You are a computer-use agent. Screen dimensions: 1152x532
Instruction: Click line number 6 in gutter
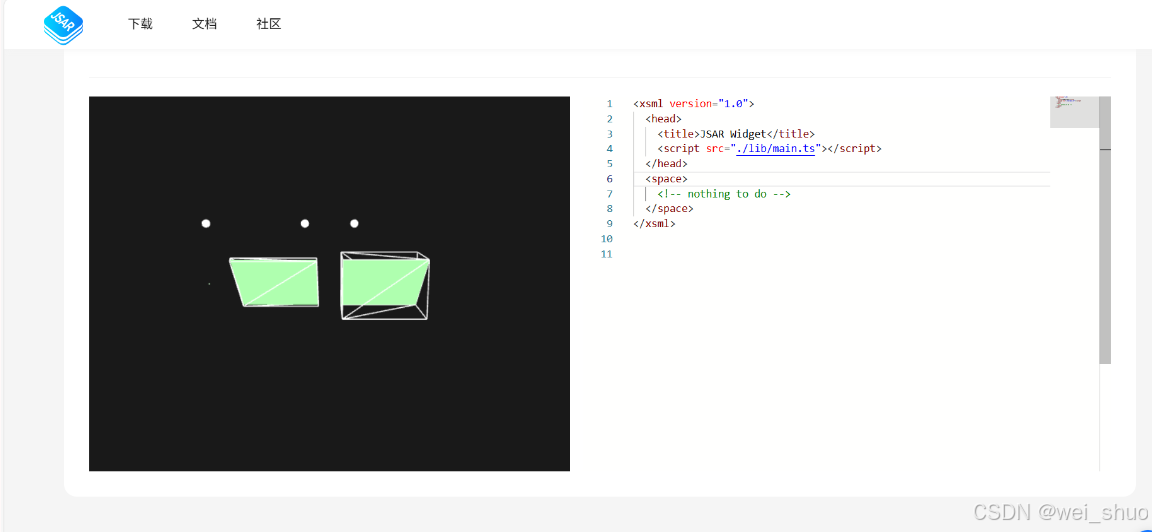point(609,179)
